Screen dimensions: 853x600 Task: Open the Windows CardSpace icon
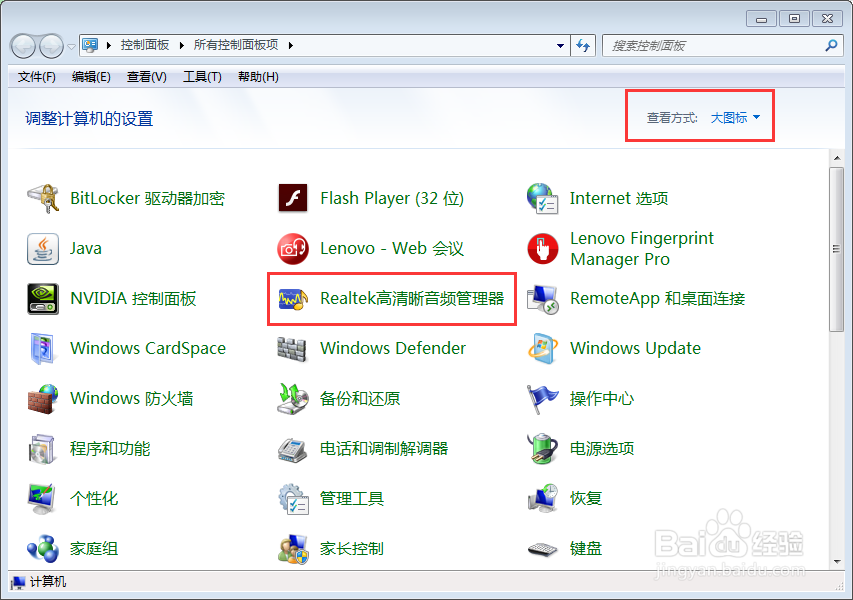(x=43, y=349)
